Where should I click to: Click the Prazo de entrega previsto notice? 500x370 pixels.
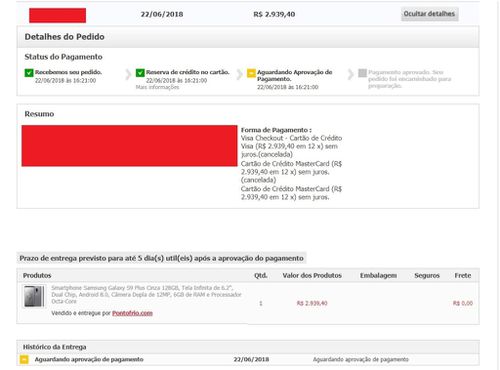tap(161, 258)
